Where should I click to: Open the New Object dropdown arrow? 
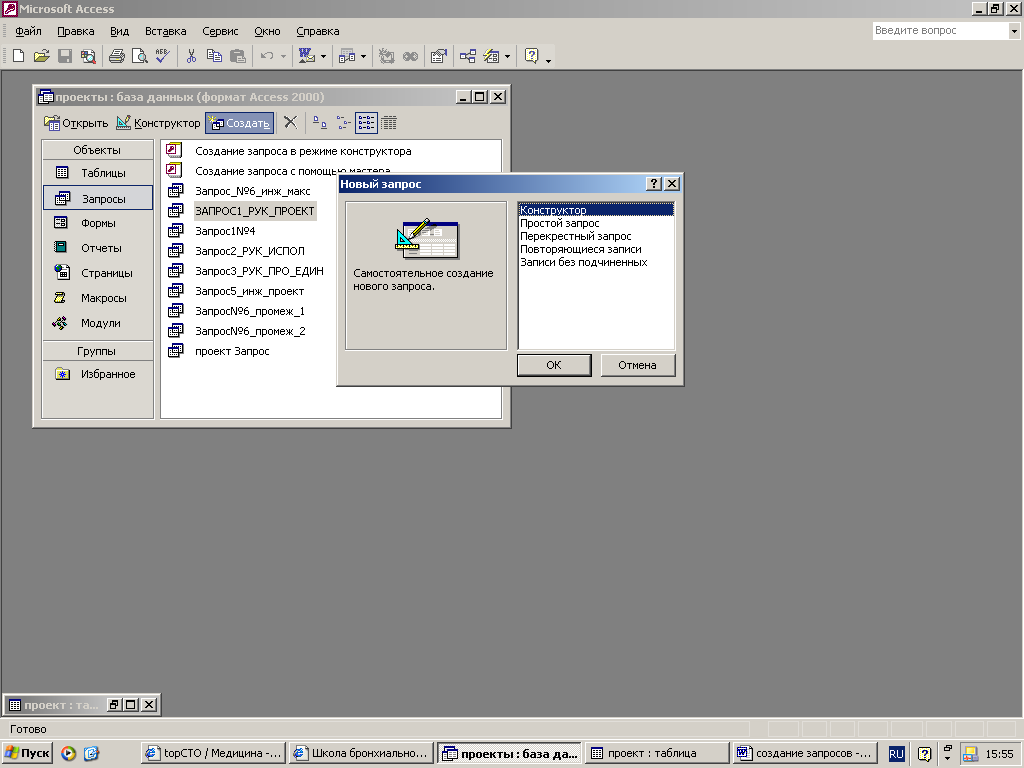coord(507,57)
